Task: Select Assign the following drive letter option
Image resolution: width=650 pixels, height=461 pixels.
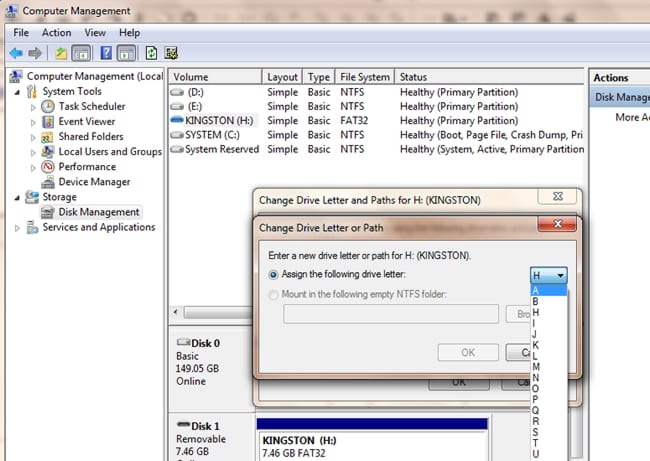Action: click(x=276, y=274)
